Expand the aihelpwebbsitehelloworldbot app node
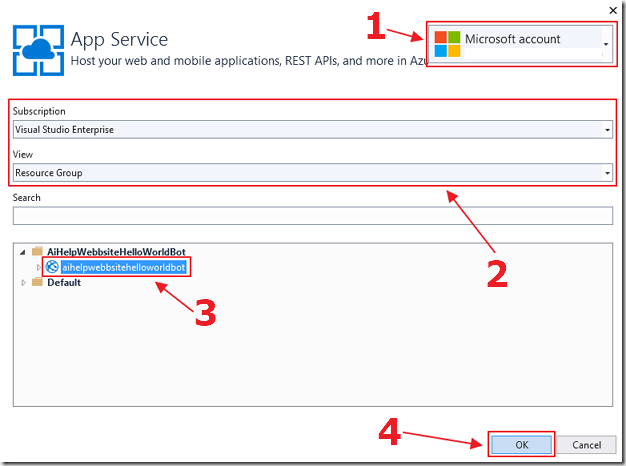 pyautogui.click(x=39, y=267)
